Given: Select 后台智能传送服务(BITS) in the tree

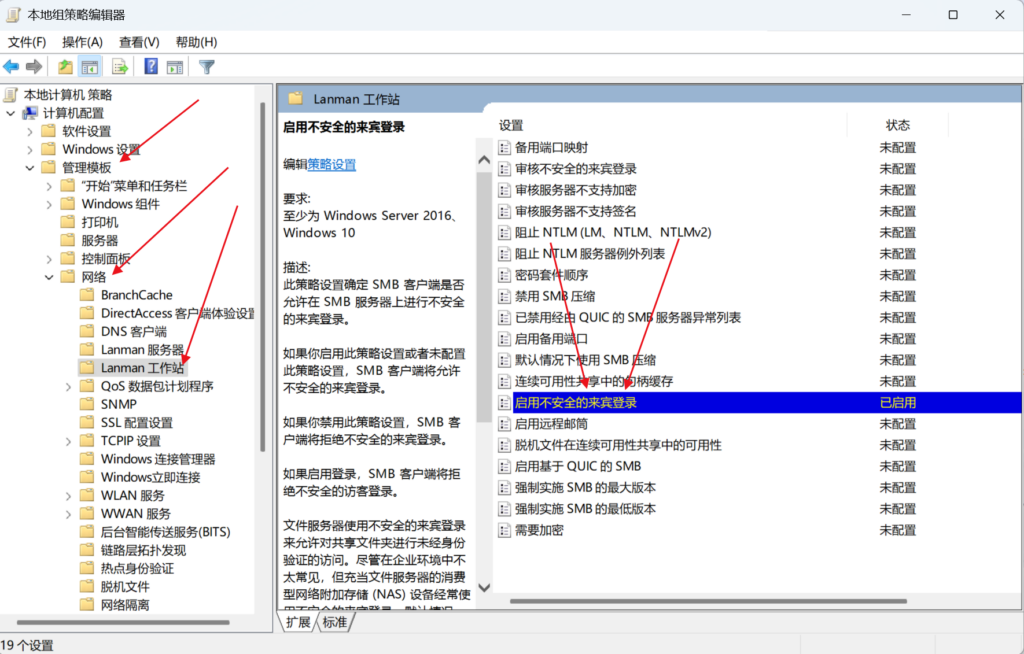Looking at the screenshot, I should (166, 532).
